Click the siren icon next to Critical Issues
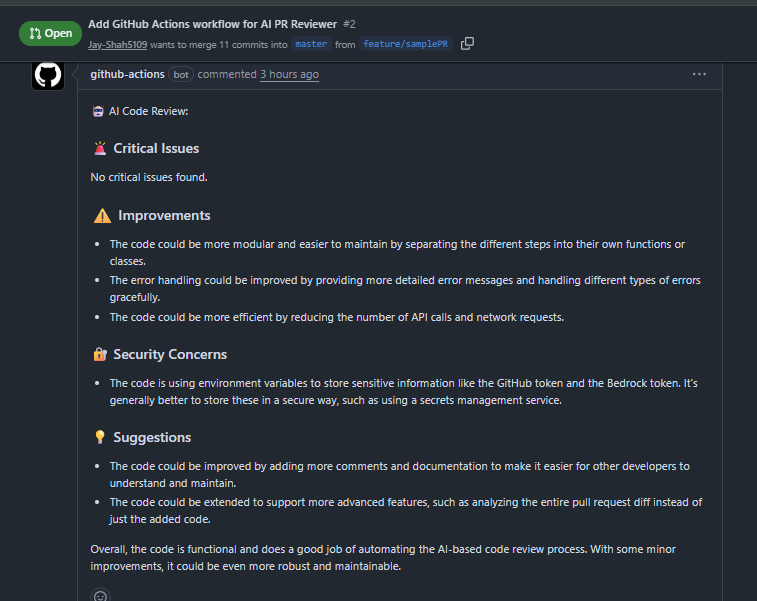757x601 pixels. (x=100, y=148)
